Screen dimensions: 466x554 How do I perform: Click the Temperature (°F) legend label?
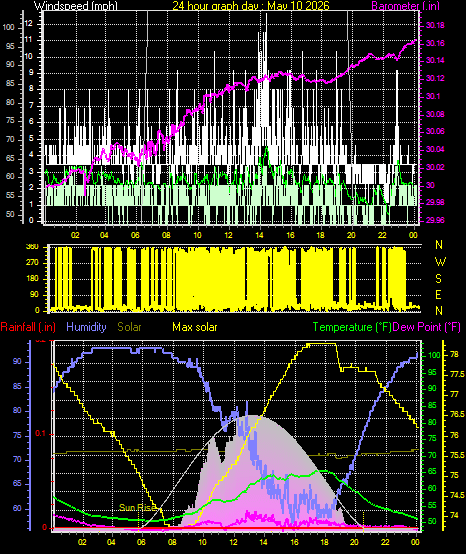click(352, 327)
